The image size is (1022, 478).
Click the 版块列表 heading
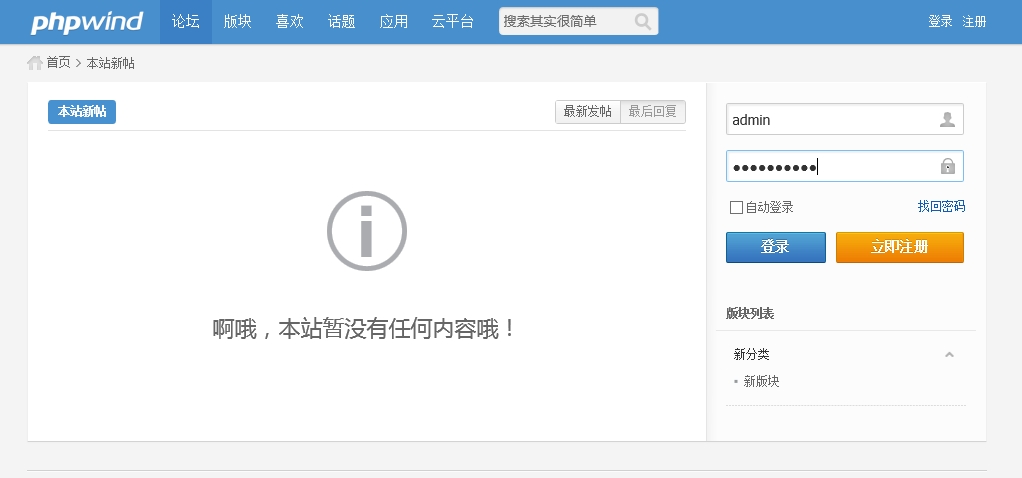750,314
